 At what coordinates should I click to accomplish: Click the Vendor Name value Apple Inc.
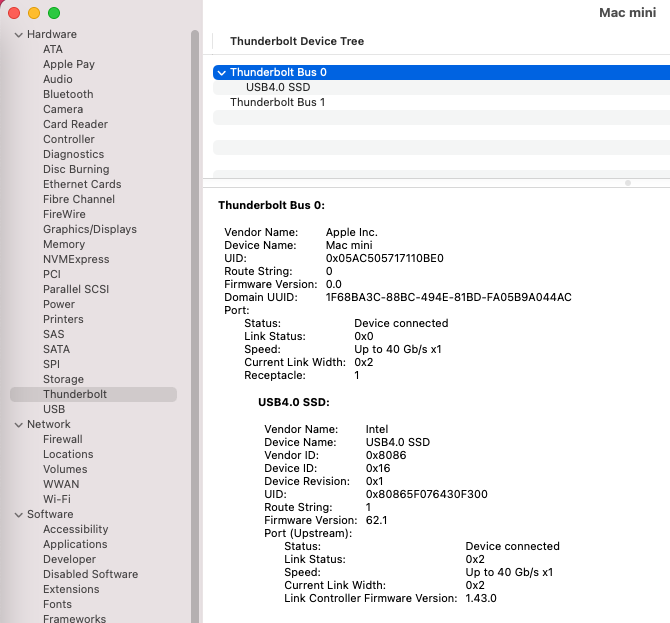point(352,232)
